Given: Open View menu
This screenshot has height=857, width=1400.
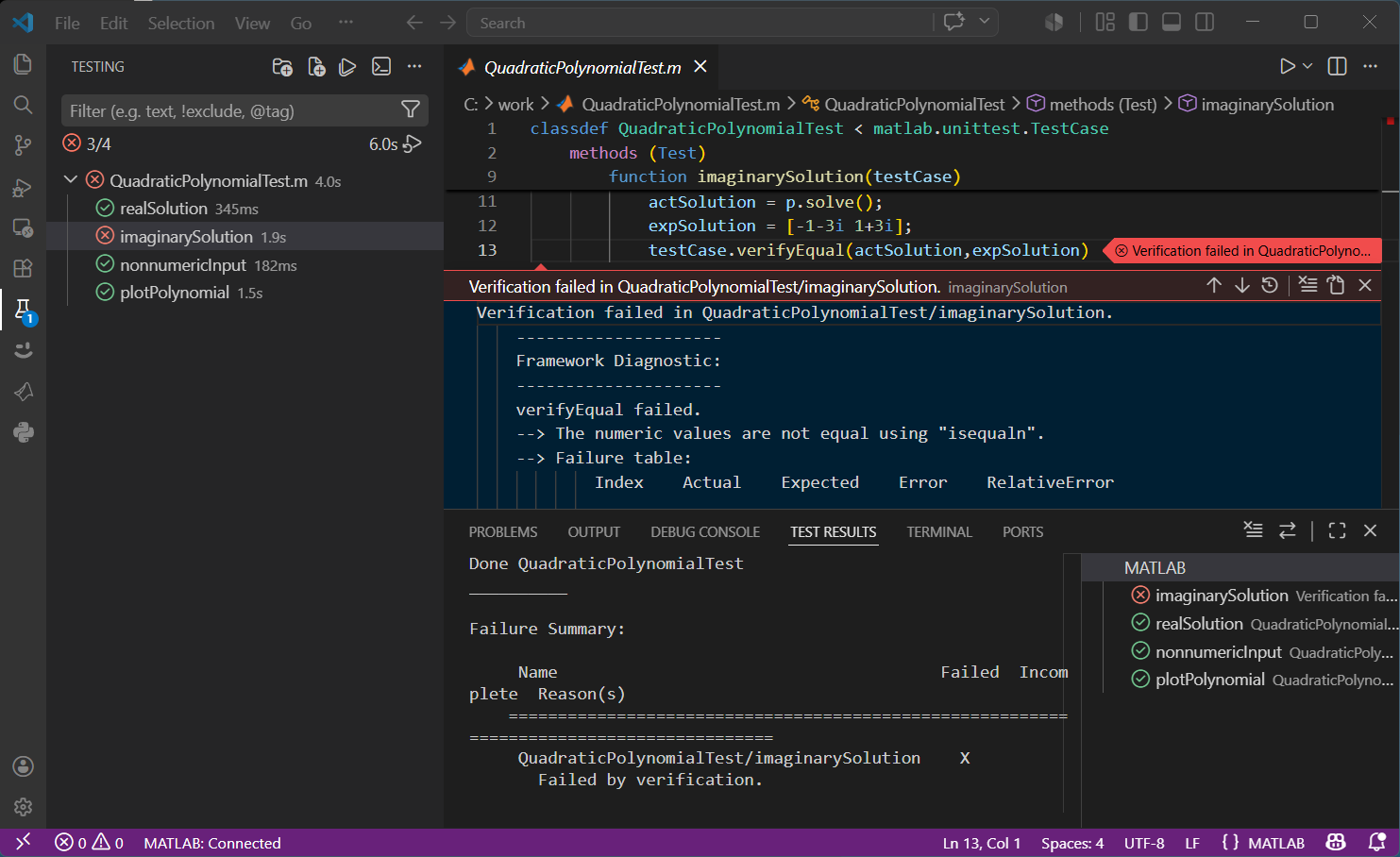Looking at the screenshot, I should coord(252,23).
